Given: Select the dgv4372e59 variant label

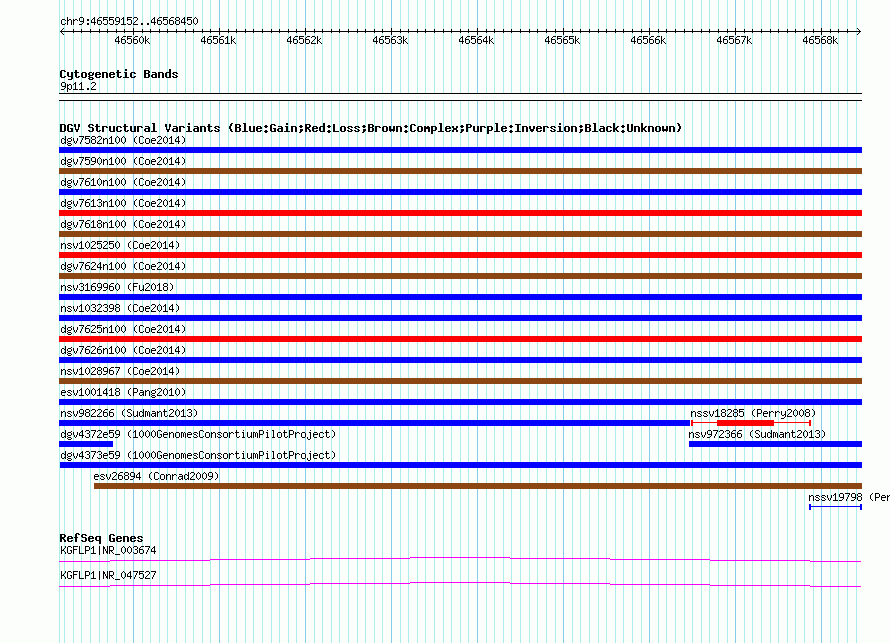Looking at the screenshot, I should pos(198,434).
